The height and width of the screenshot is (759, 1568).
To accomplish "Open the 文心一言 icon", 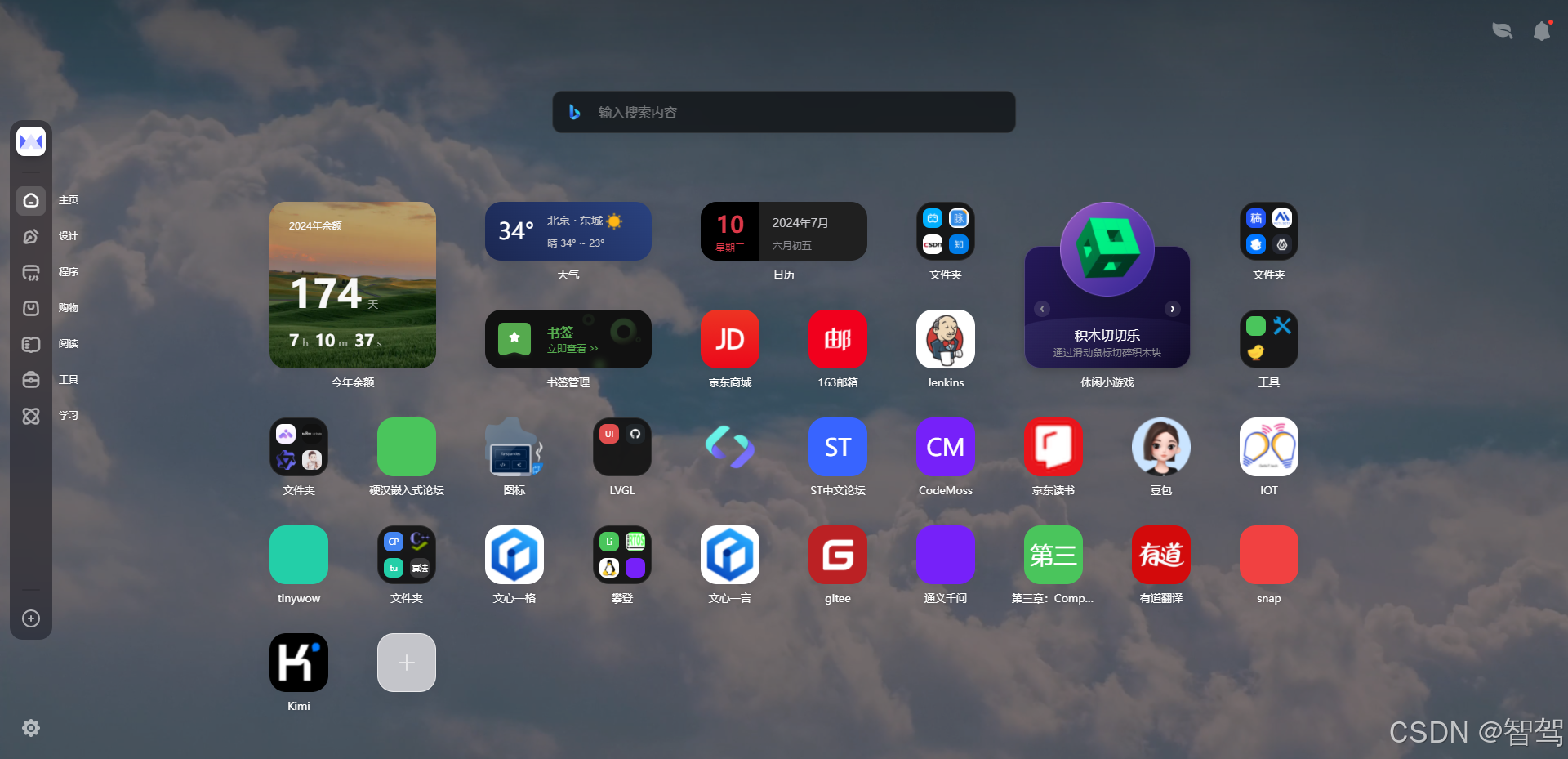I will (730, 555).
